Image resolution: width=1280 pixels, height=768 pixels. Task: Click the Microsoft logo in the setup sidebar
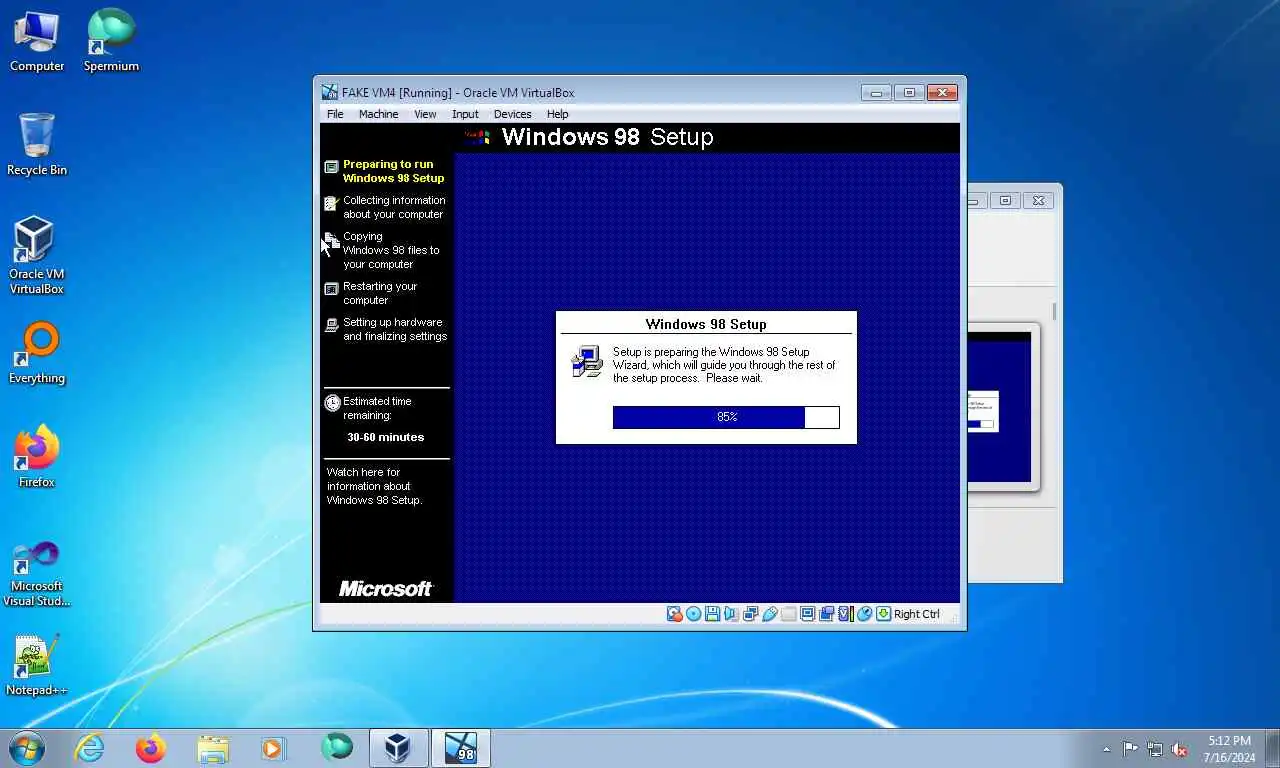pos(385,589)
